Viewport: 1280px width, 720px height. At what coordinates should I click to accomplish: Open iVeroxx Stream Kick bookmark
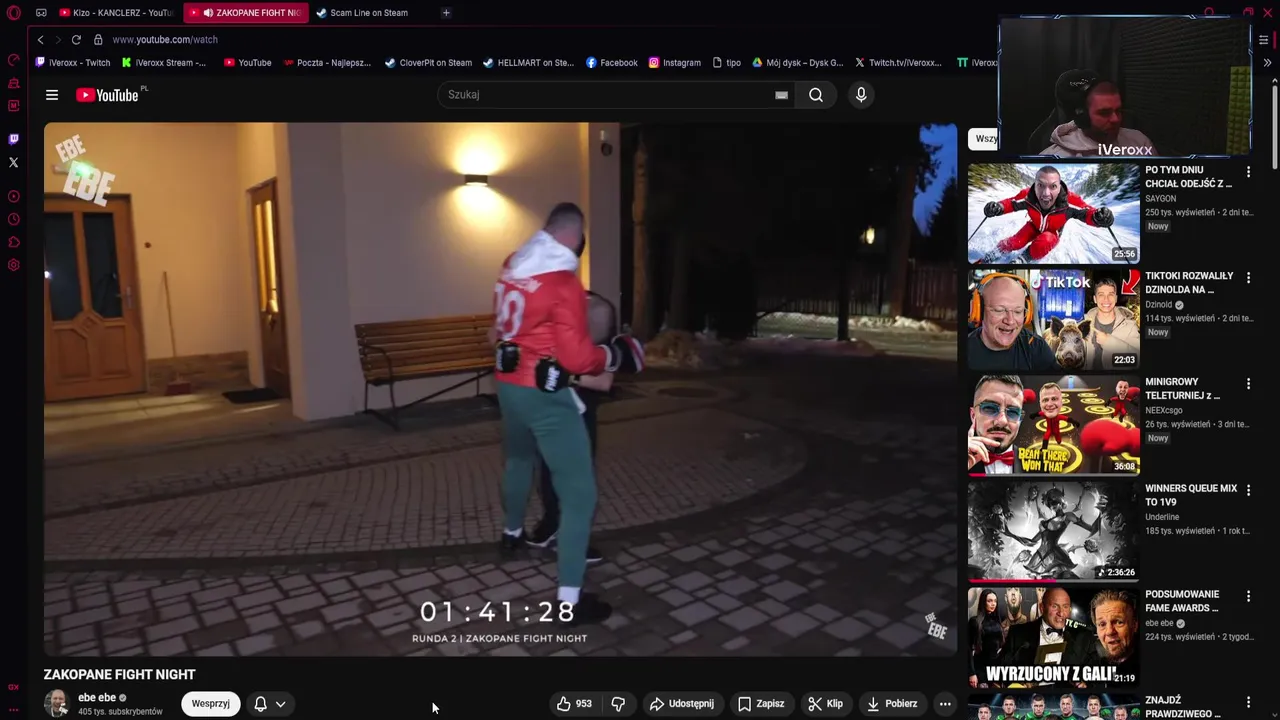[164, 62]
